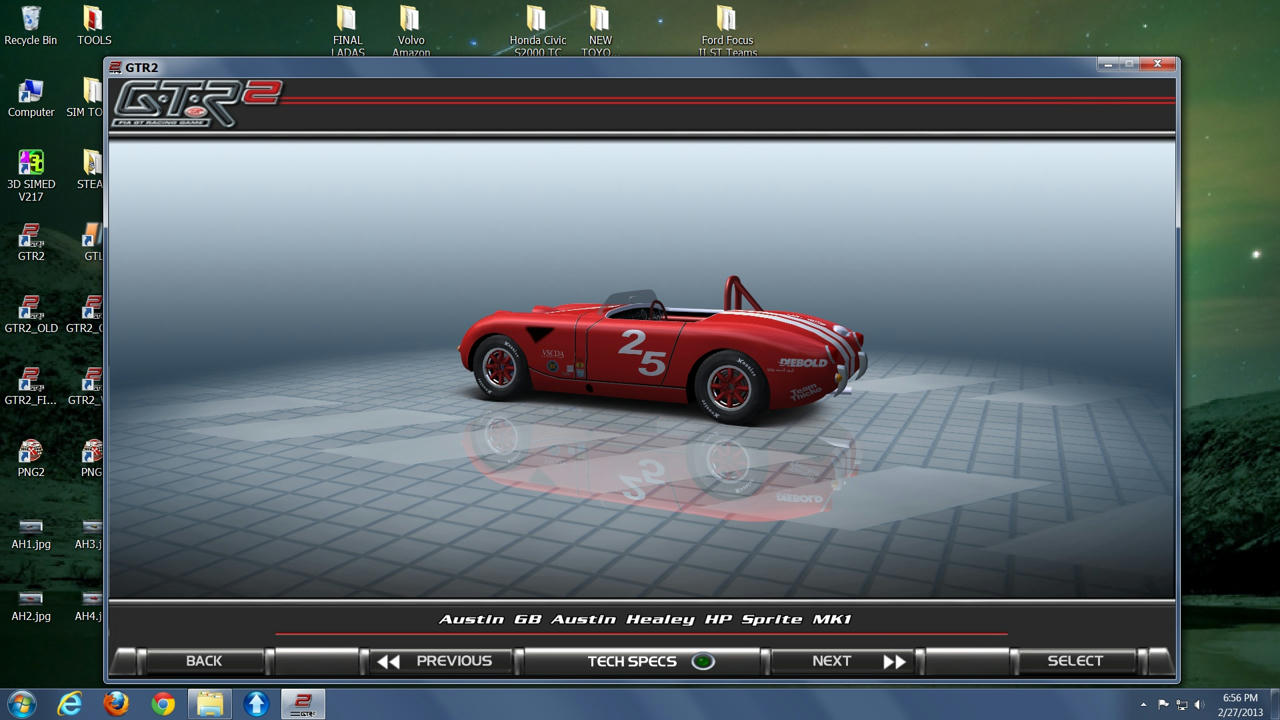The height and width of the screenshot is (720, 1280).
Task: Open the NEW TOYO desktop folder
Action: (599, 30)
